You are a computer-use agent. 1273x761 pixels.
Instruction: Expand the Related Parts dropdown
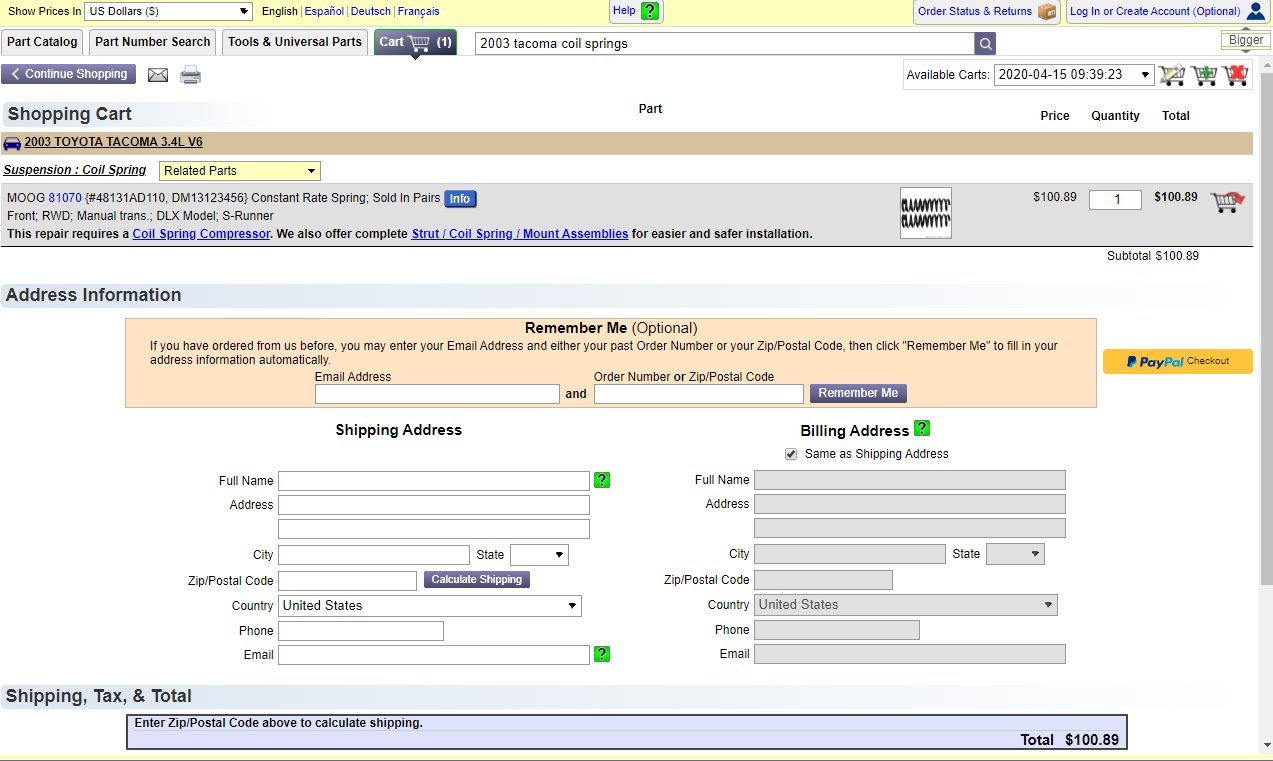coord(240,171)
